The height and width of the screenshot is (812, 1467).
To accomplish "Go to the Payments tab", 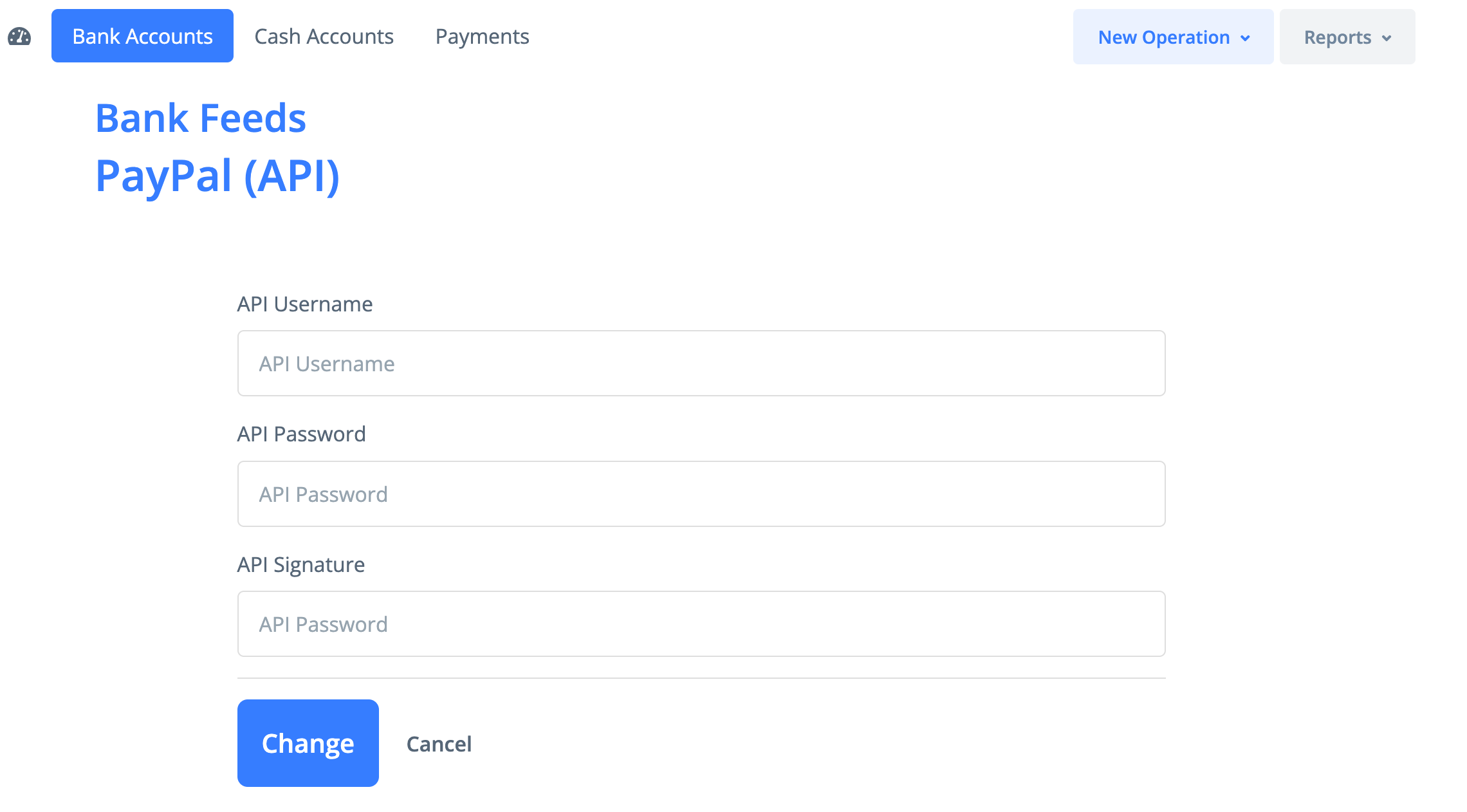I will tap(482, 37).
